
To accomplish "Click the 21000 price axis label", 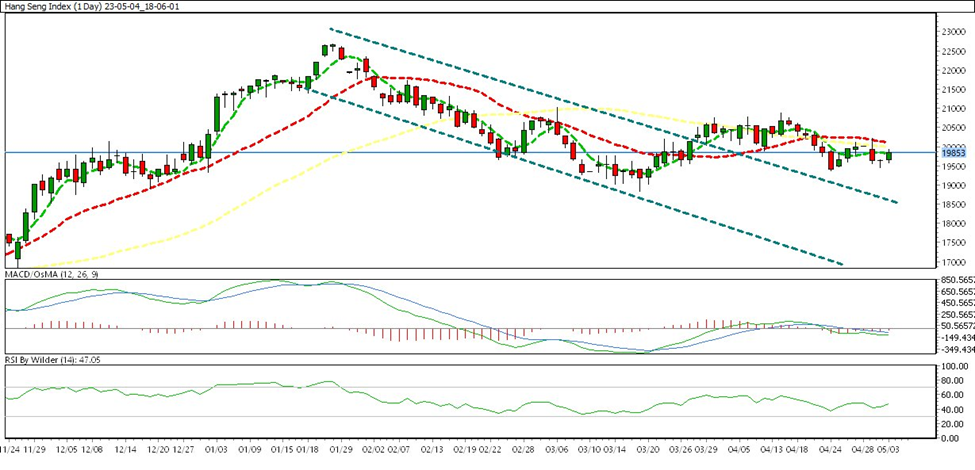I will coord(954,109).
